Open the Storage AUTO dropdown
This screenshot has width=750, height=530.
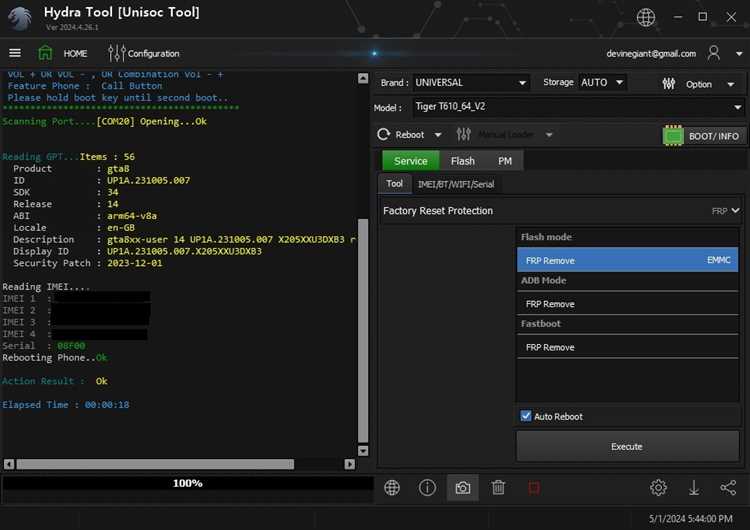click(x=619, y=82)
